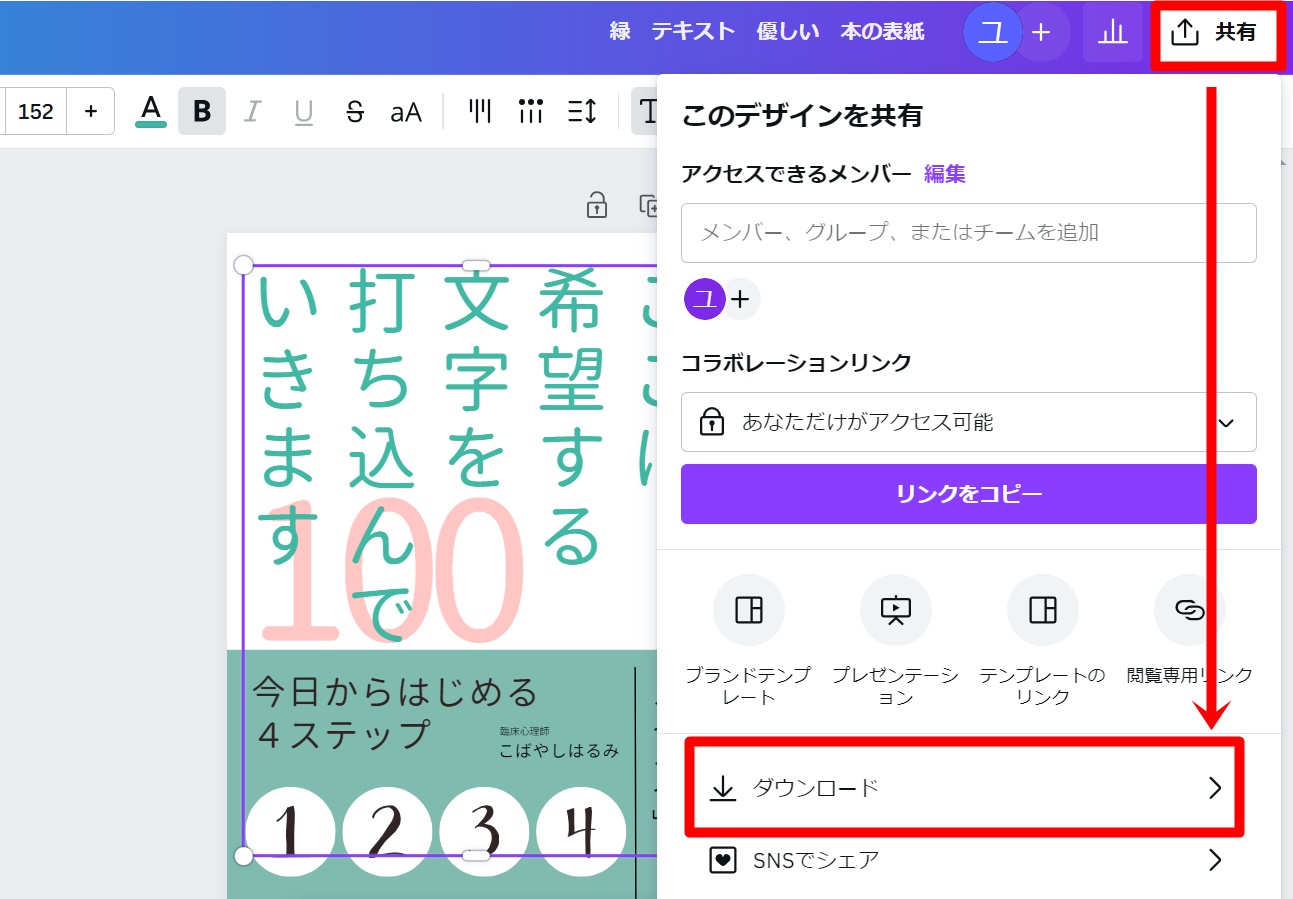
Task: Toggle Italic formatting
Action: 252,111
